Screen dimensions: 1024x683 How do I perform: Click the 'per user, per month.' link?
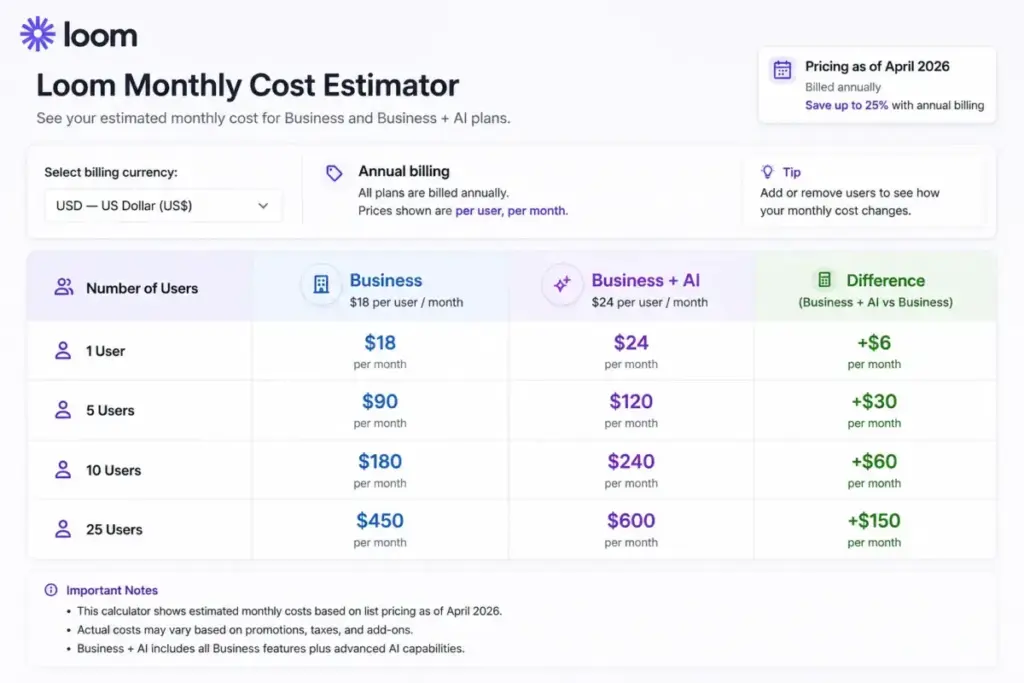point(511,211)
